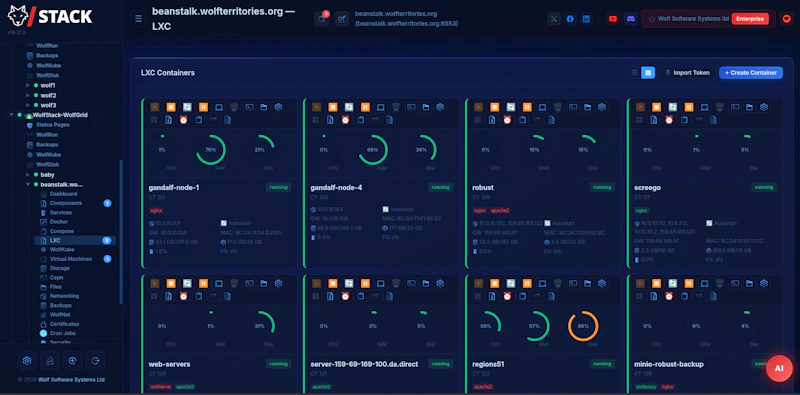
Task: Toggle the hamburger sidebar menu
Action: pos(138,19)
